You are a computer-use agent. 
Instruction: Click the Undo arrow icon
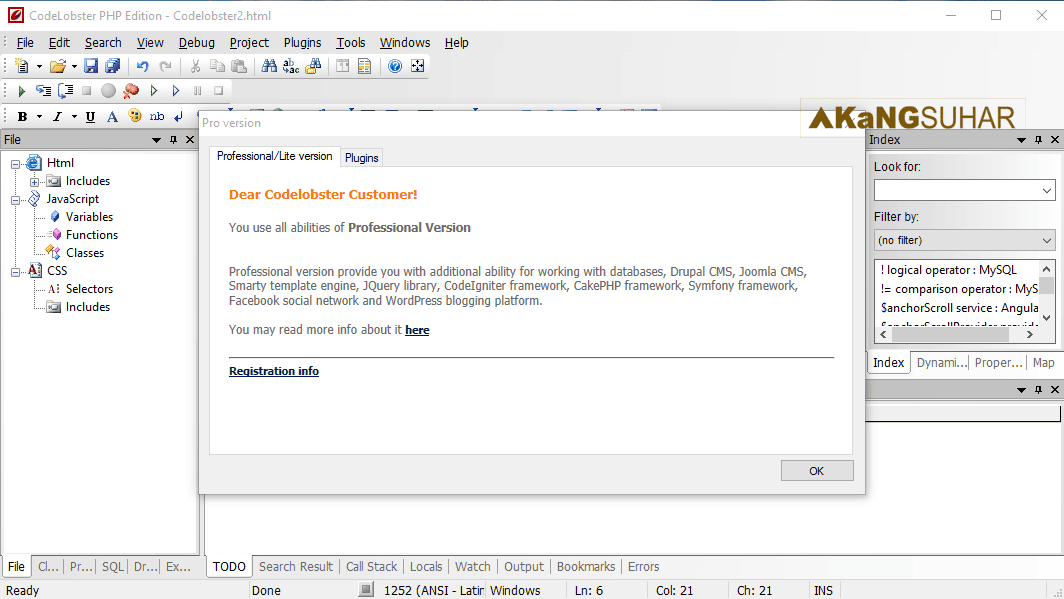pos(142,66)
